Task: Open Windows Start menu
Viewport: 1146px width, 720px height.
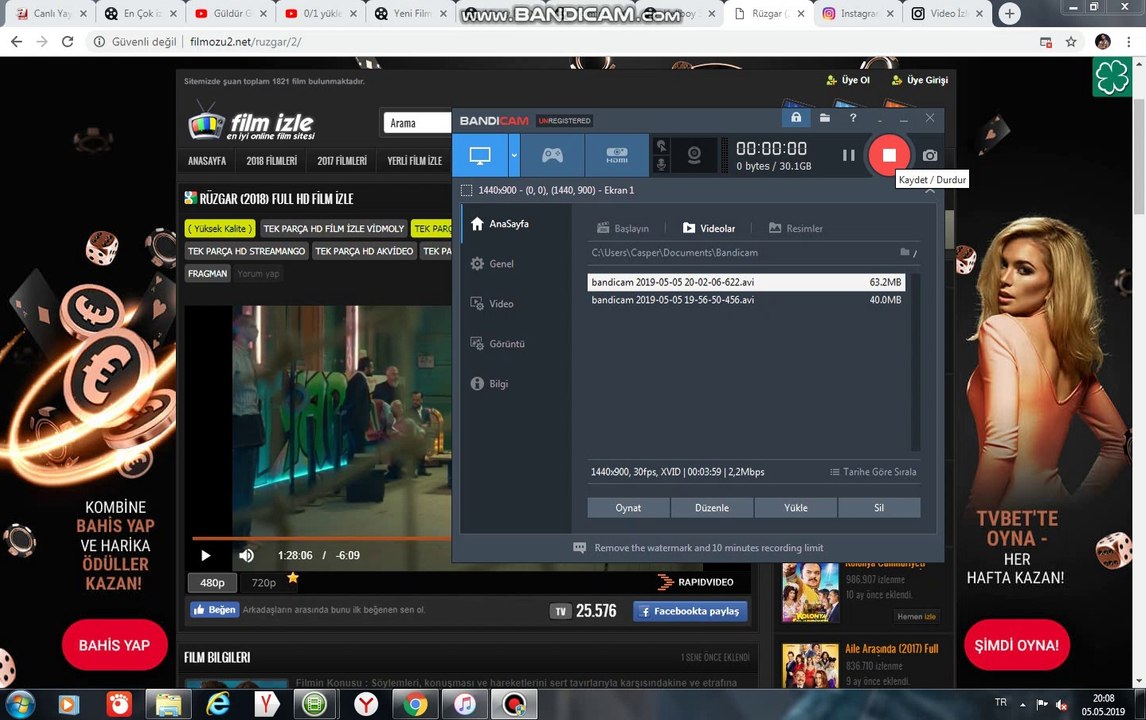Action: pyautogui.click(x=19, y=705)
